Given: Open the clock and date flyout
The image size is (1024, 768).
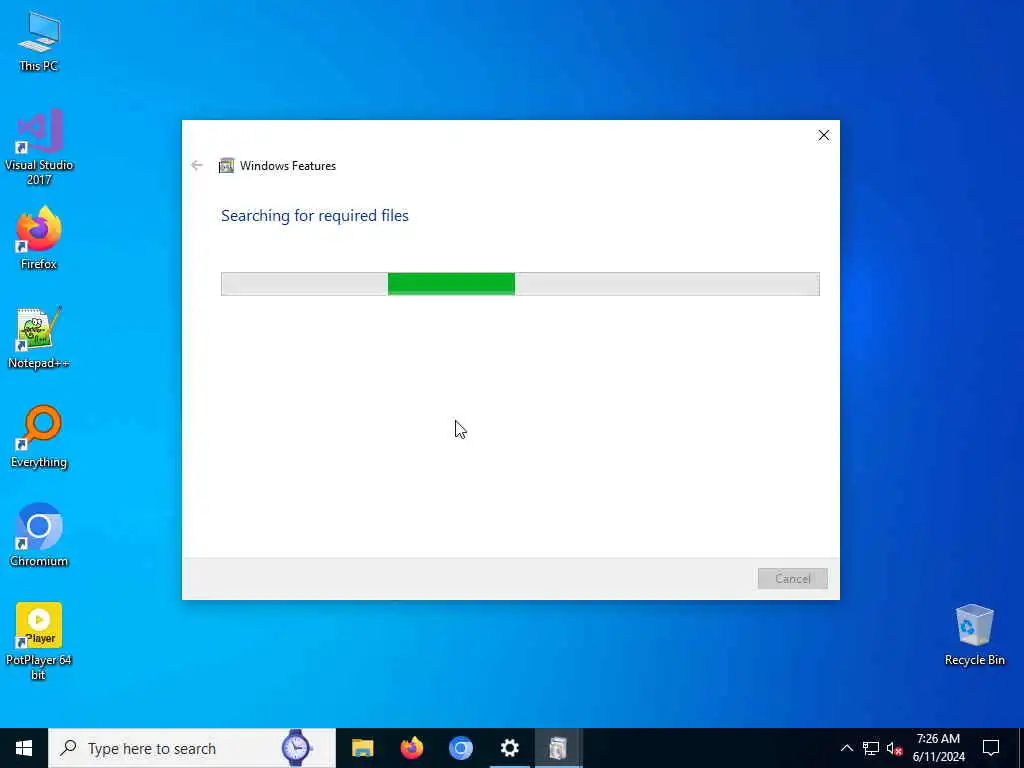Looking at the screenshot, I should pyautogui.click(x=938, y=748).
